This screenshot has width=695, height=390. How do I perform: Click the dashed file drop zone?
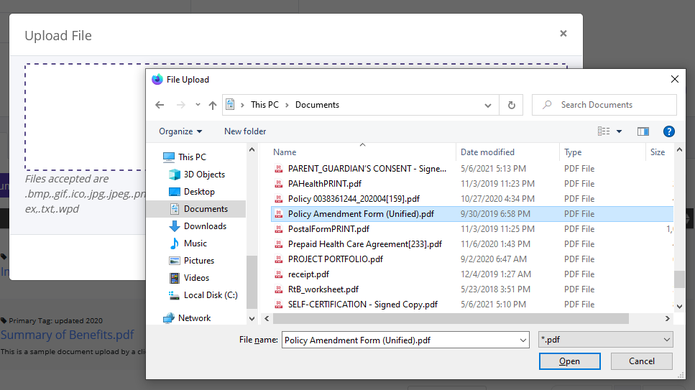tap(85, 117)
